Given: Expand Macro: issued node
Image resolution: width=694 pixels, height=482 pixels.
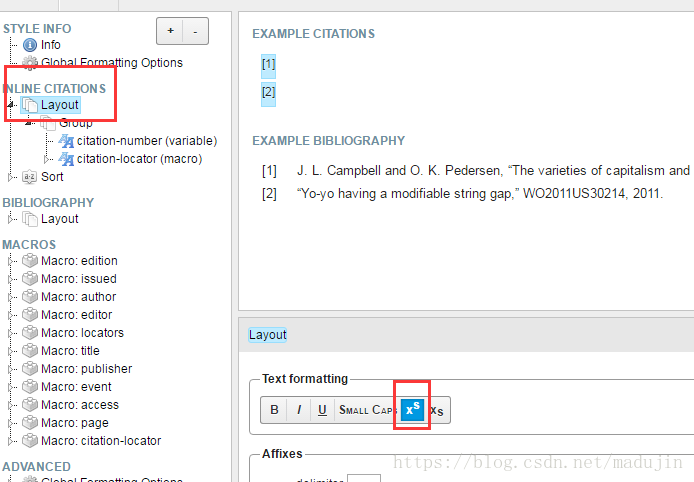Looking at the screenshot, I should [11, 279].
